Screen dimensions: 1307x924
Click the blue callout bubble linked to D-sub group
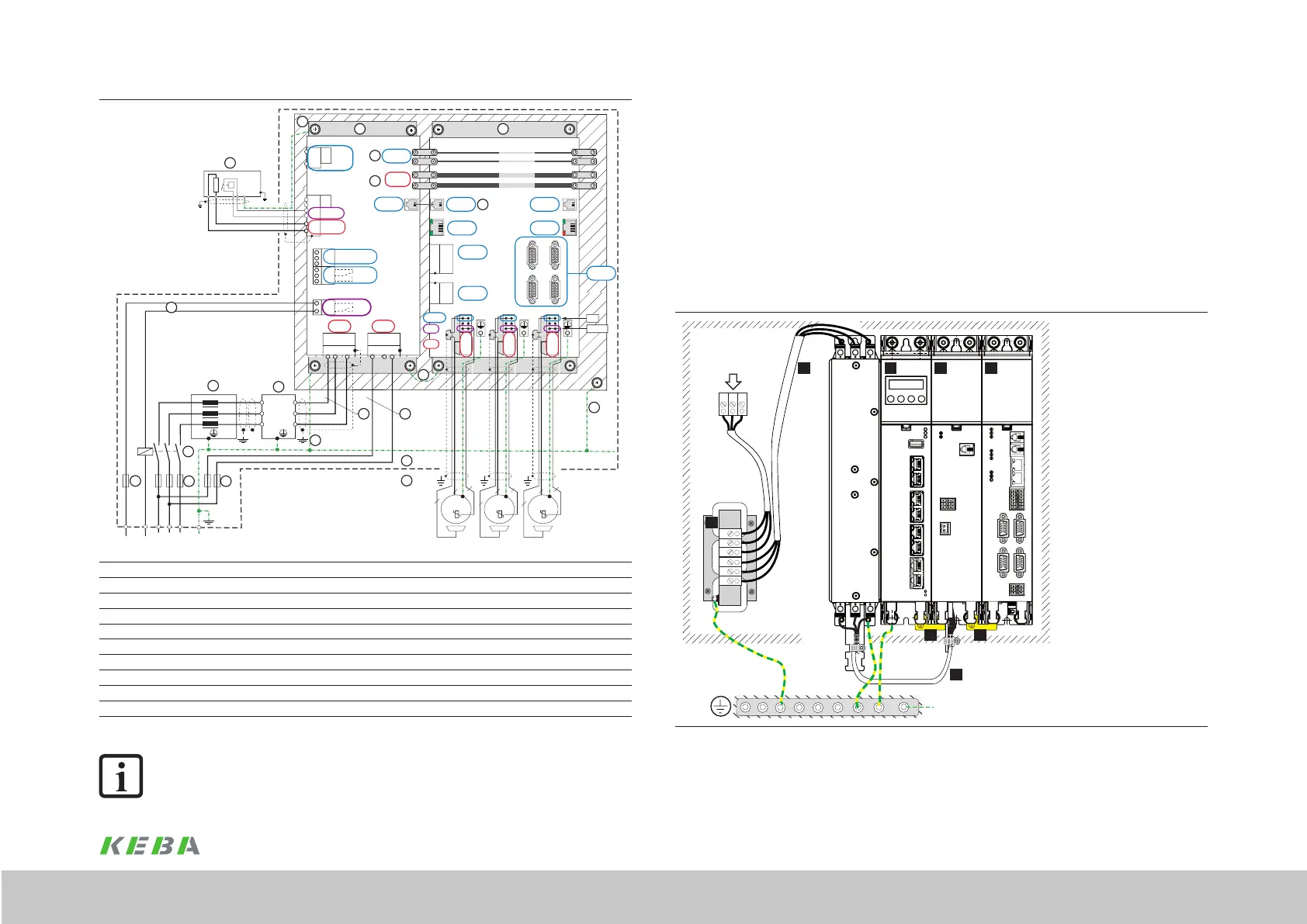tap(601, 273)
